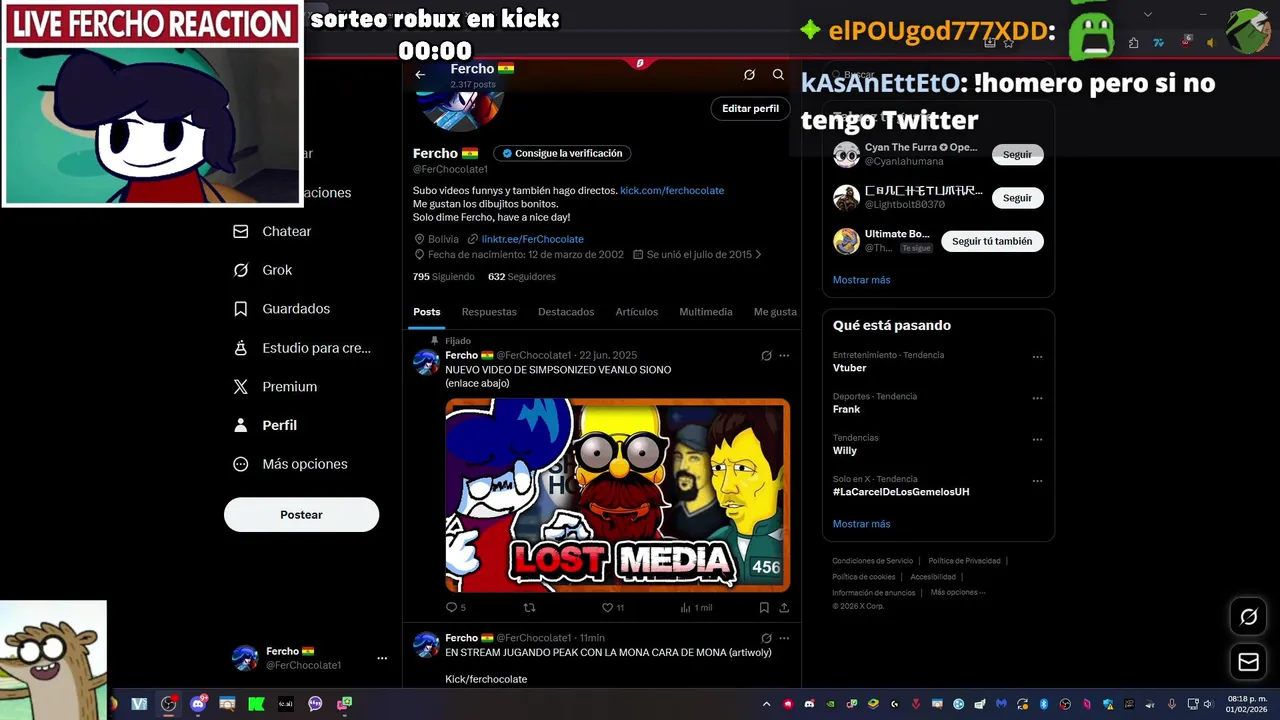Switch to the Posts tab
Image resolution: width=1280 pixels, height=720 pixels.
[x=427, y=312]
